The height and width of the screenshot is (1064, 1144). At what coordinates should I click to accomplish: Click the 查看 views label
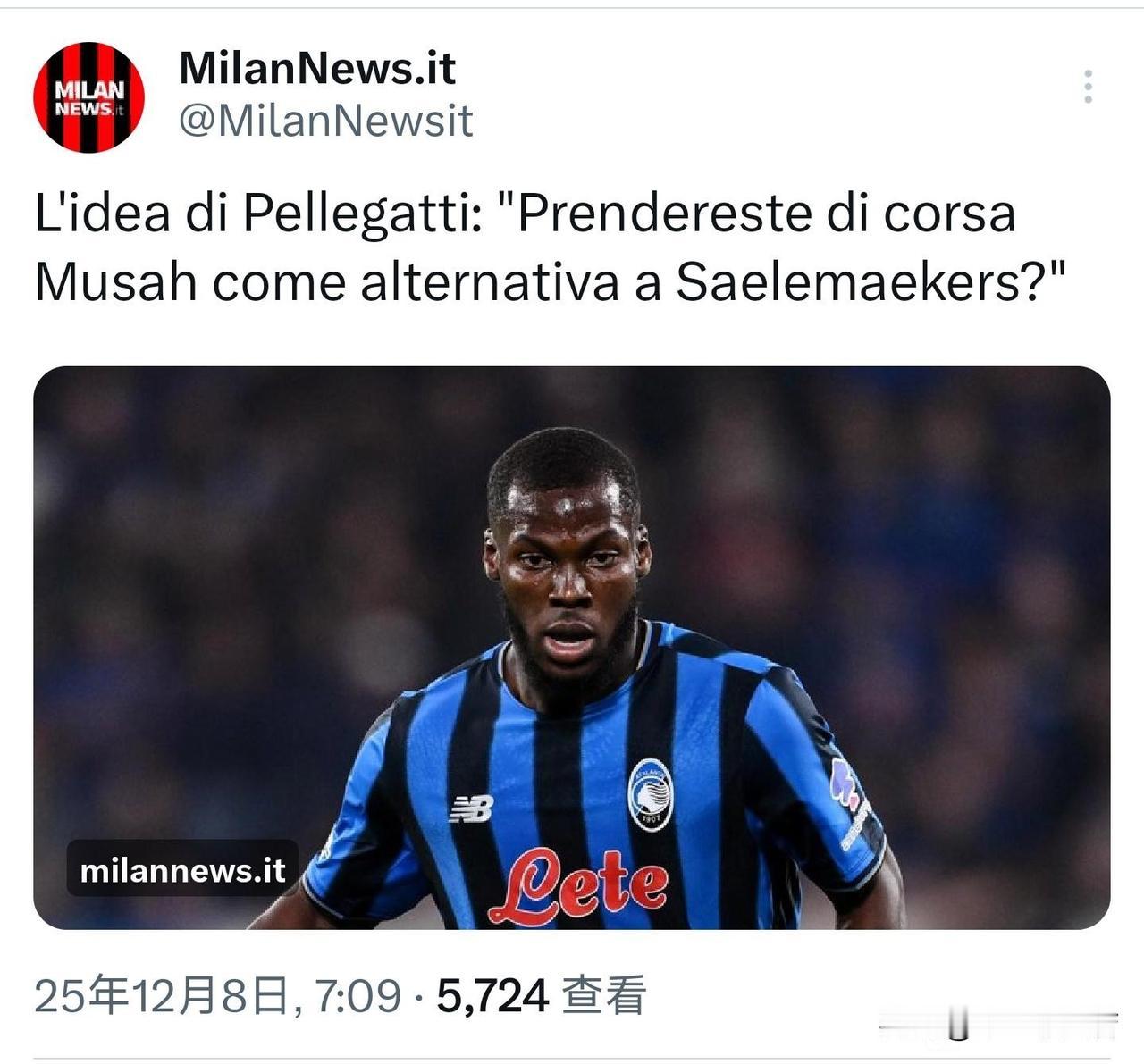click(x=603, y=995)
